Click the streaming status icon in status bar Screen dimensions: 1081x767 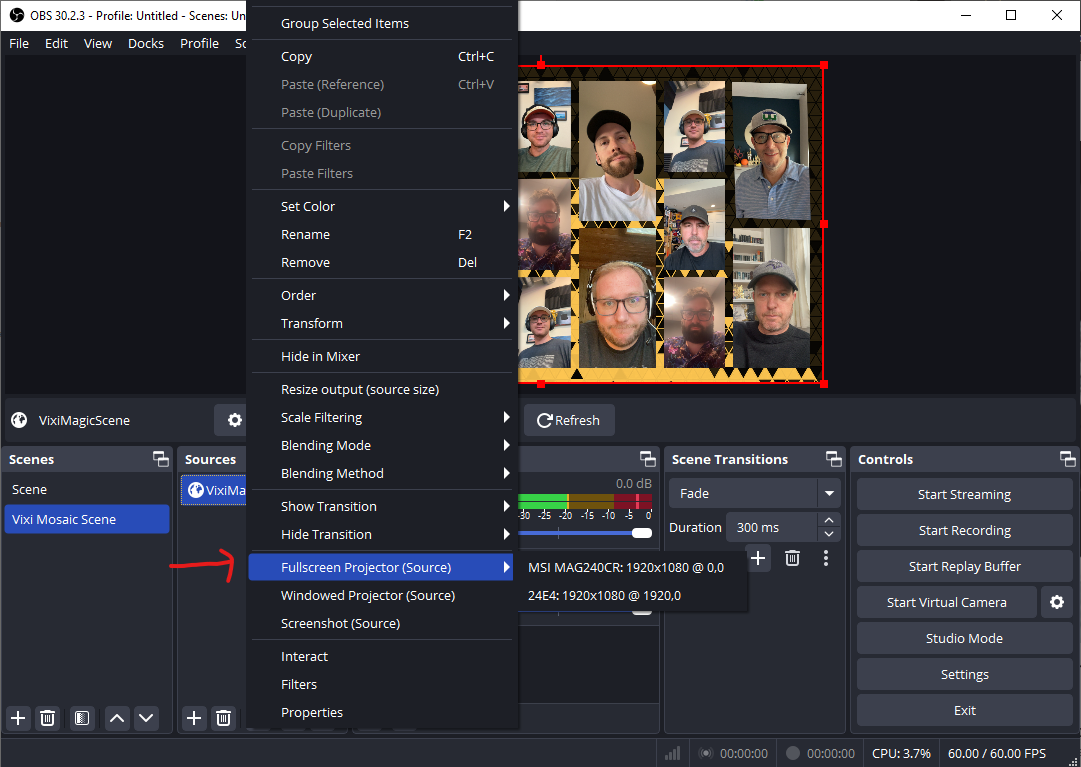point(705,753)
